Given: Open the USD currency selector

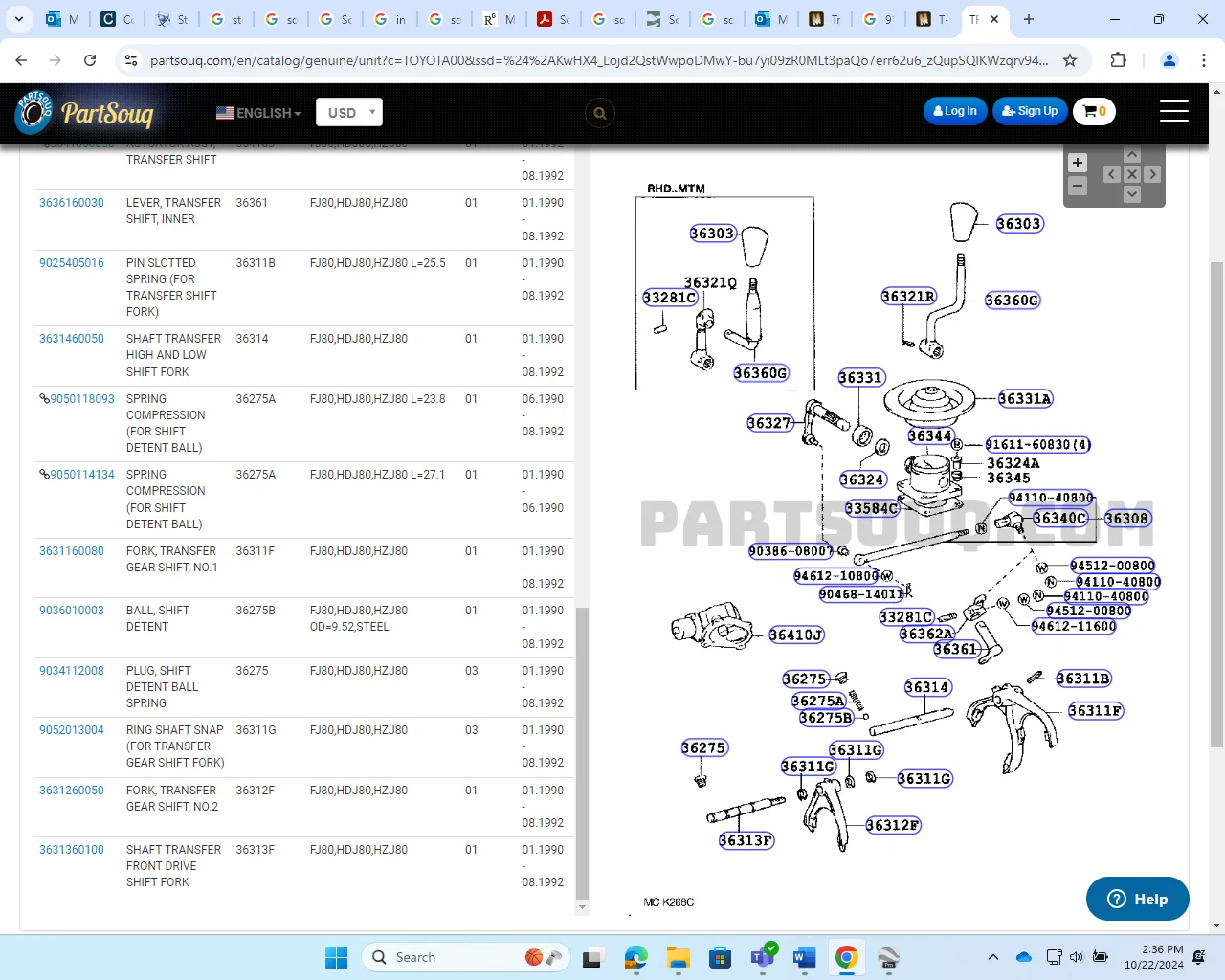Looking at the screenshot, I should [348, 113].
